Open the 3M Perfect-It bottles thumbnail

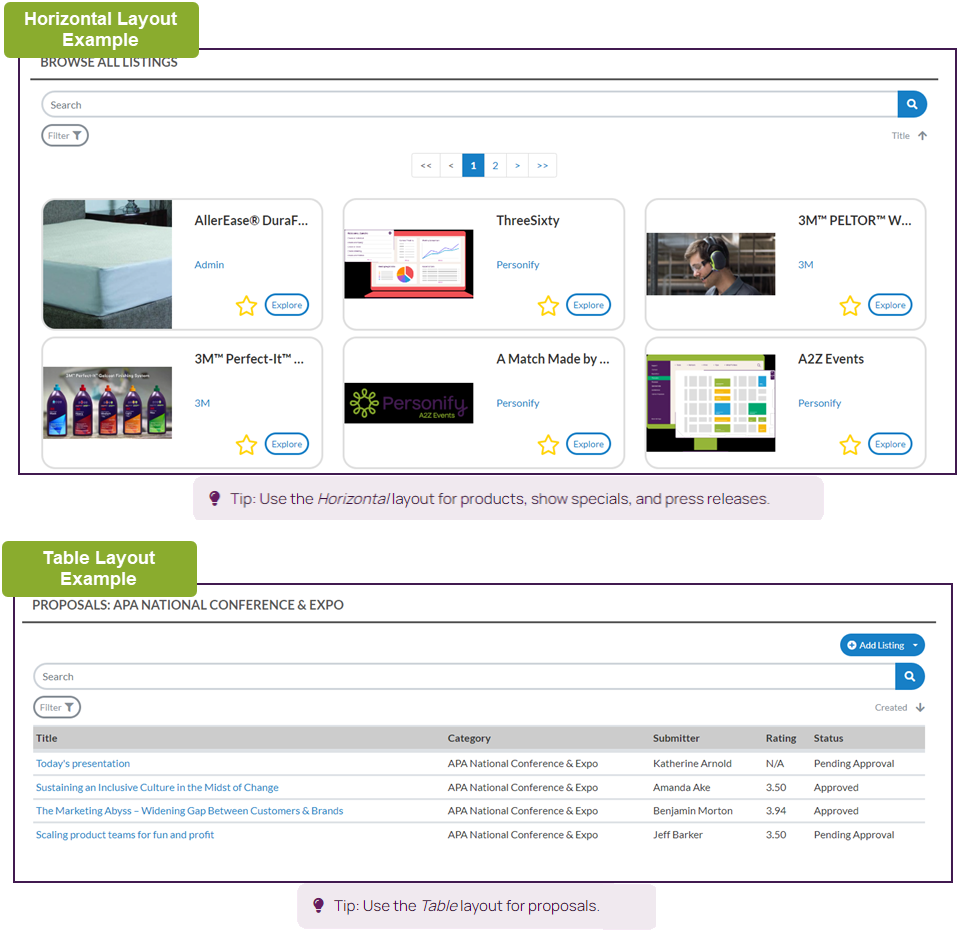click(107, 403)
